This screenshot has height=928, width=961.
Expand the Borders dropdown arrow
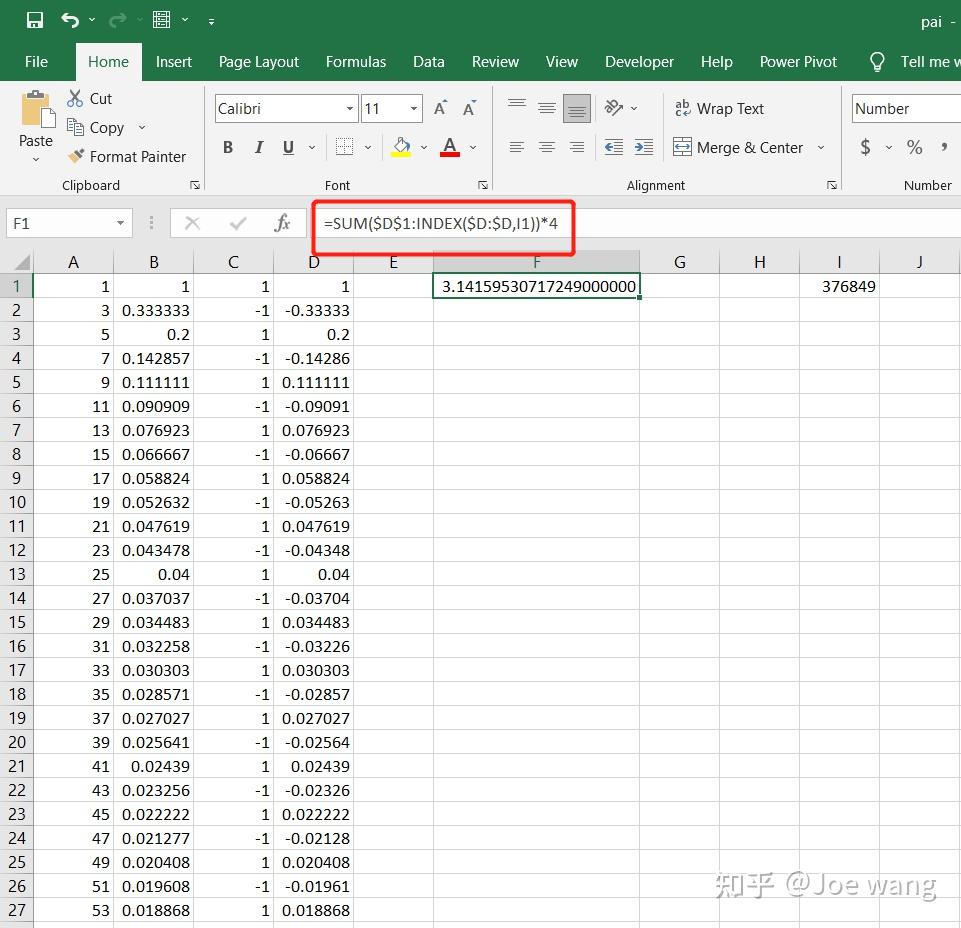(367, 146)
